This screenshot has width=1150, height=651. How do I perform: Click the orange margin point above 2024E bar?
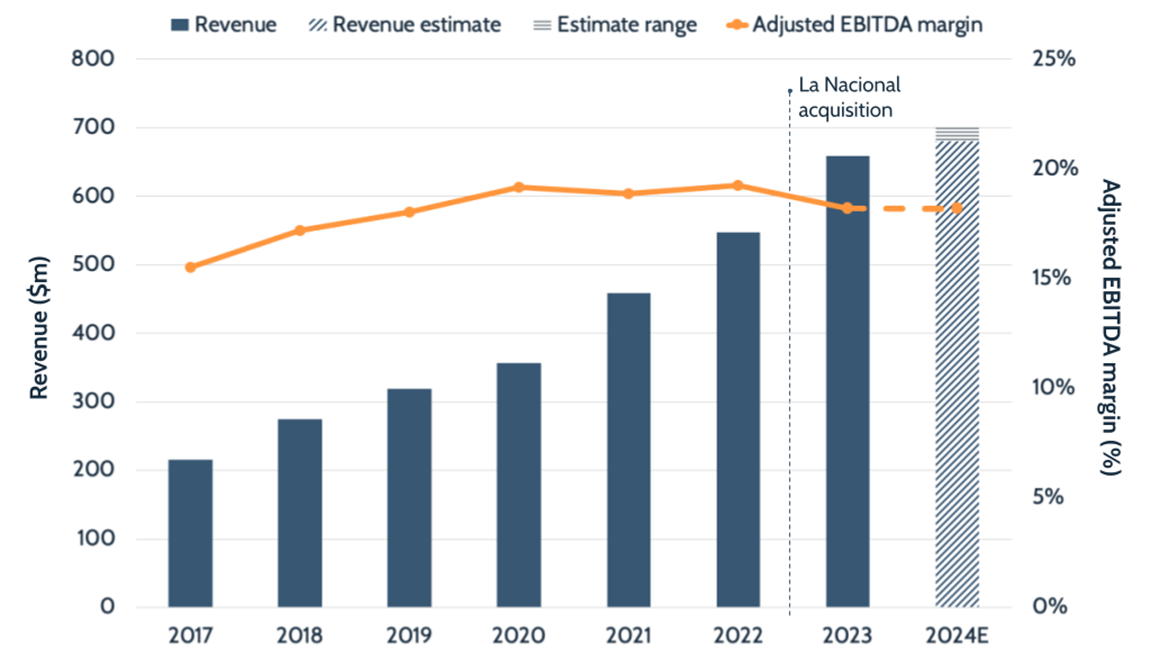click(x=957, y=208)
